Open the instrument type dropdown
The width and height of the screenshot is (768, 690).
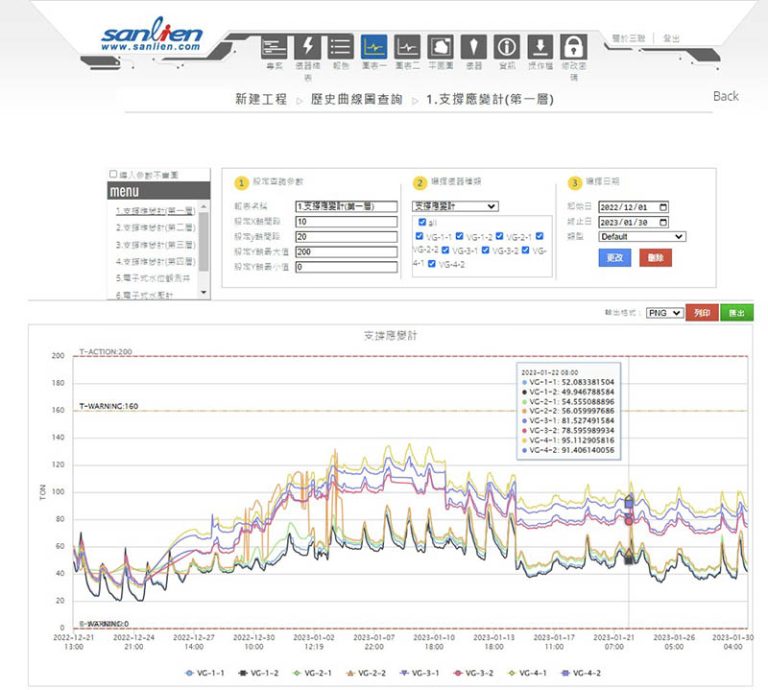pos(455,206)
